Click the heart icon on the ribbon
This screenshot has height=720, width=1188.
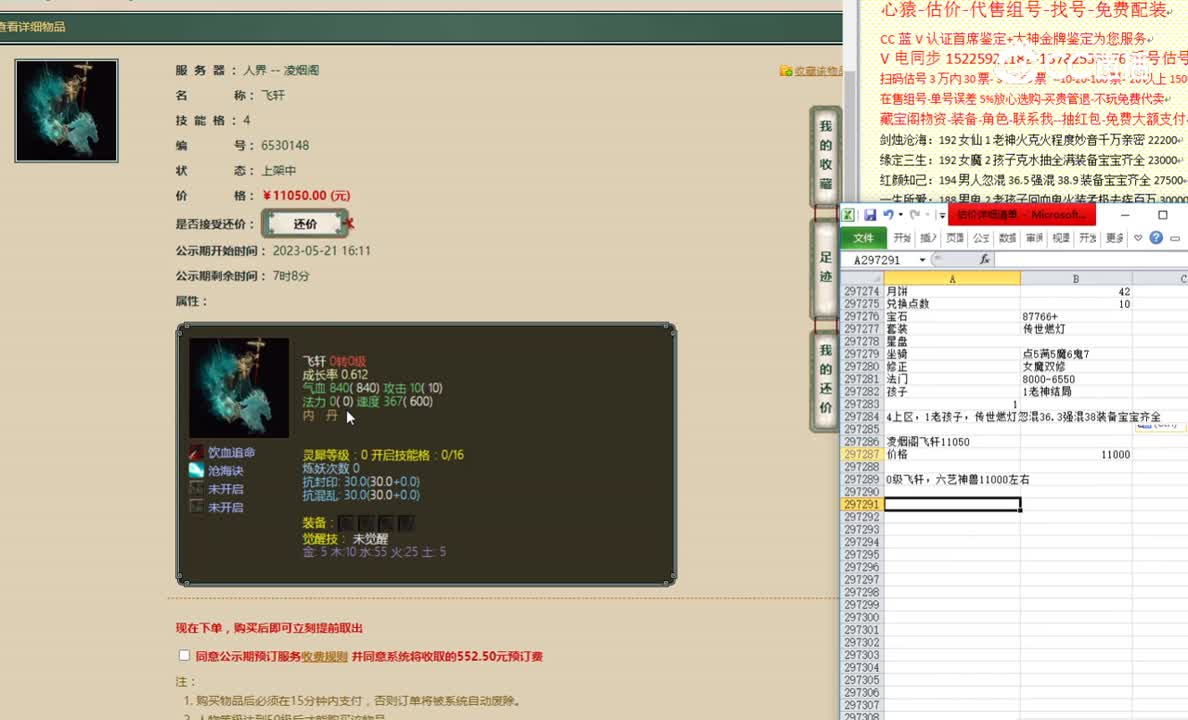tap(1139, 238)
